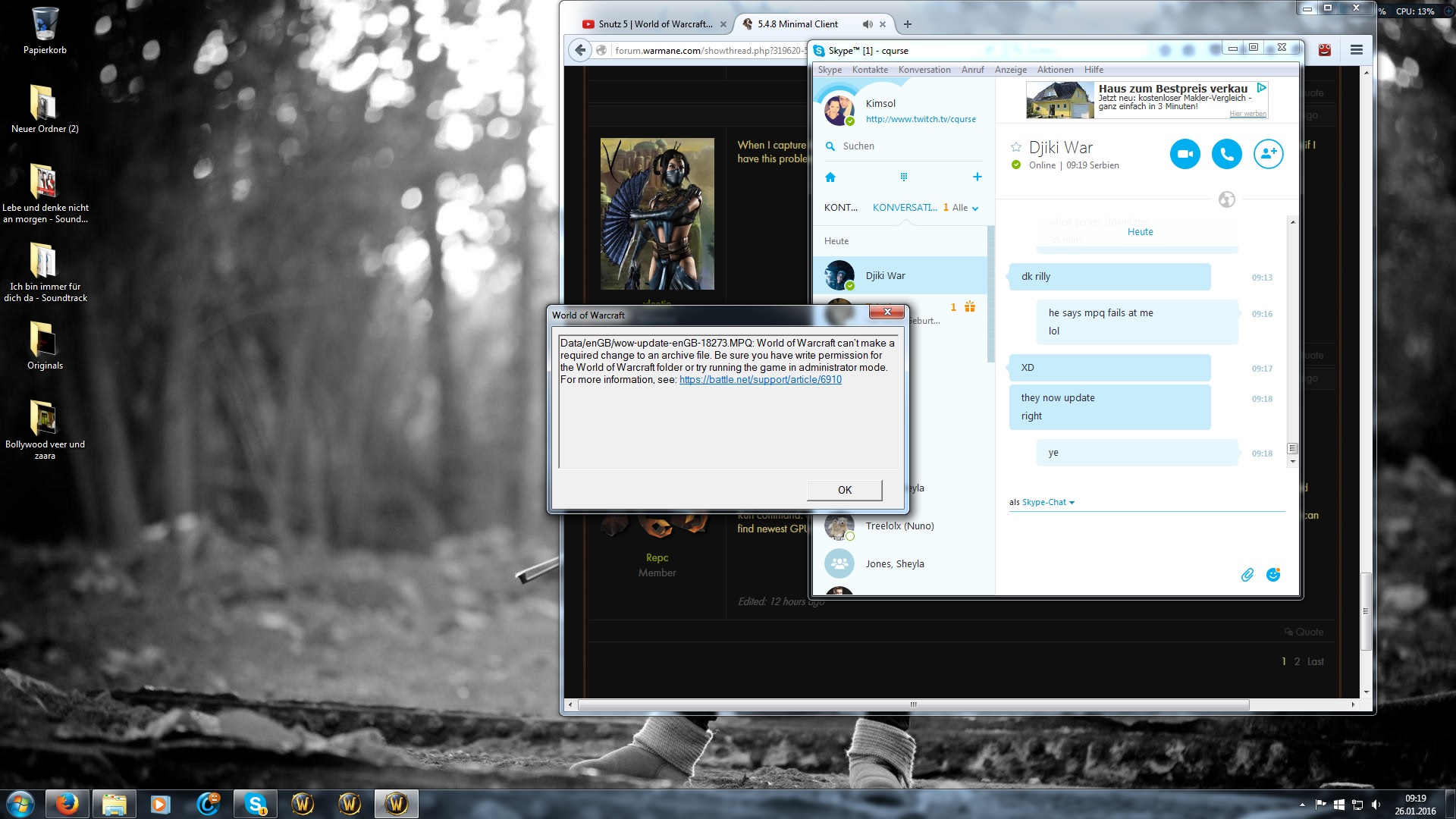Screen dimensions: 1456x819
Task: Select the Originals folder on desktop
Action: 45,346
